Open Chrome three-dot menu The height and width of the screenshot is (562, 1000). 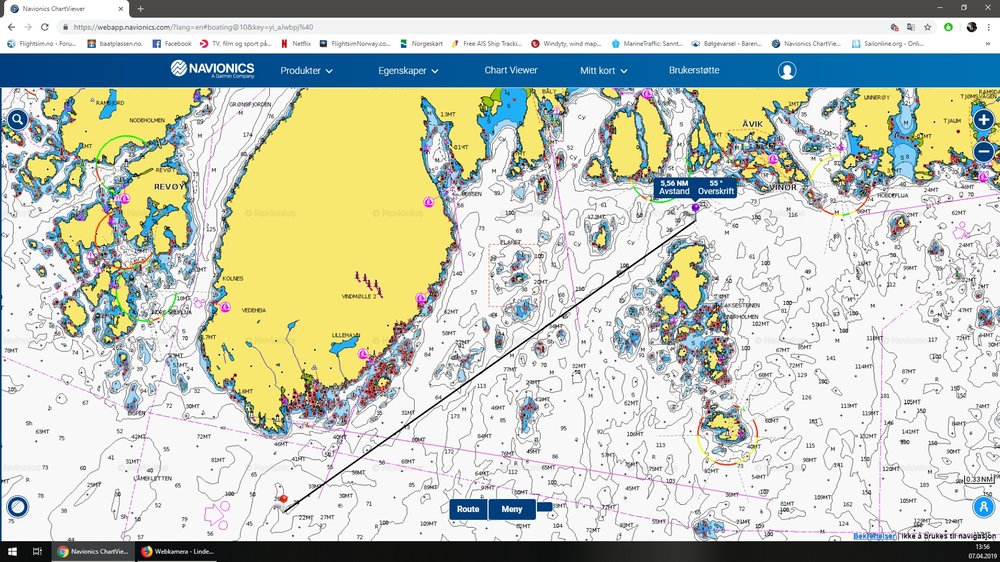tap(989, 27)
